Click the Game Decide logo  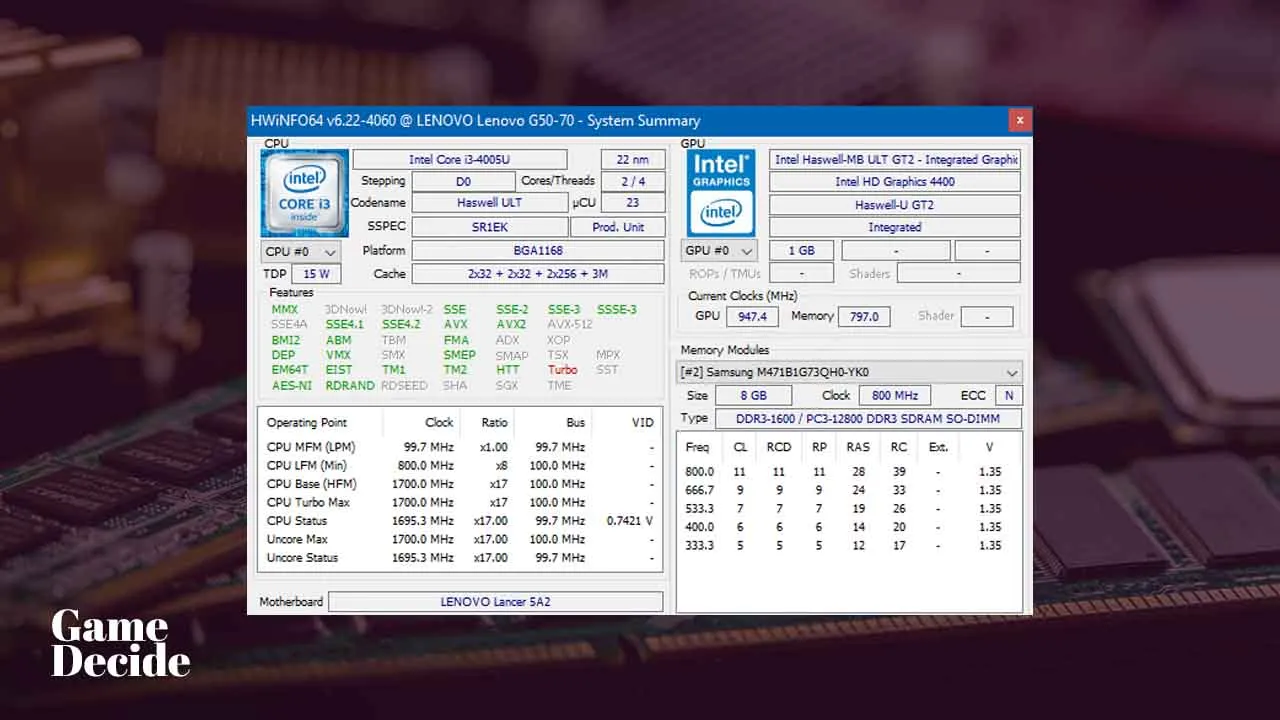[120, 644]
